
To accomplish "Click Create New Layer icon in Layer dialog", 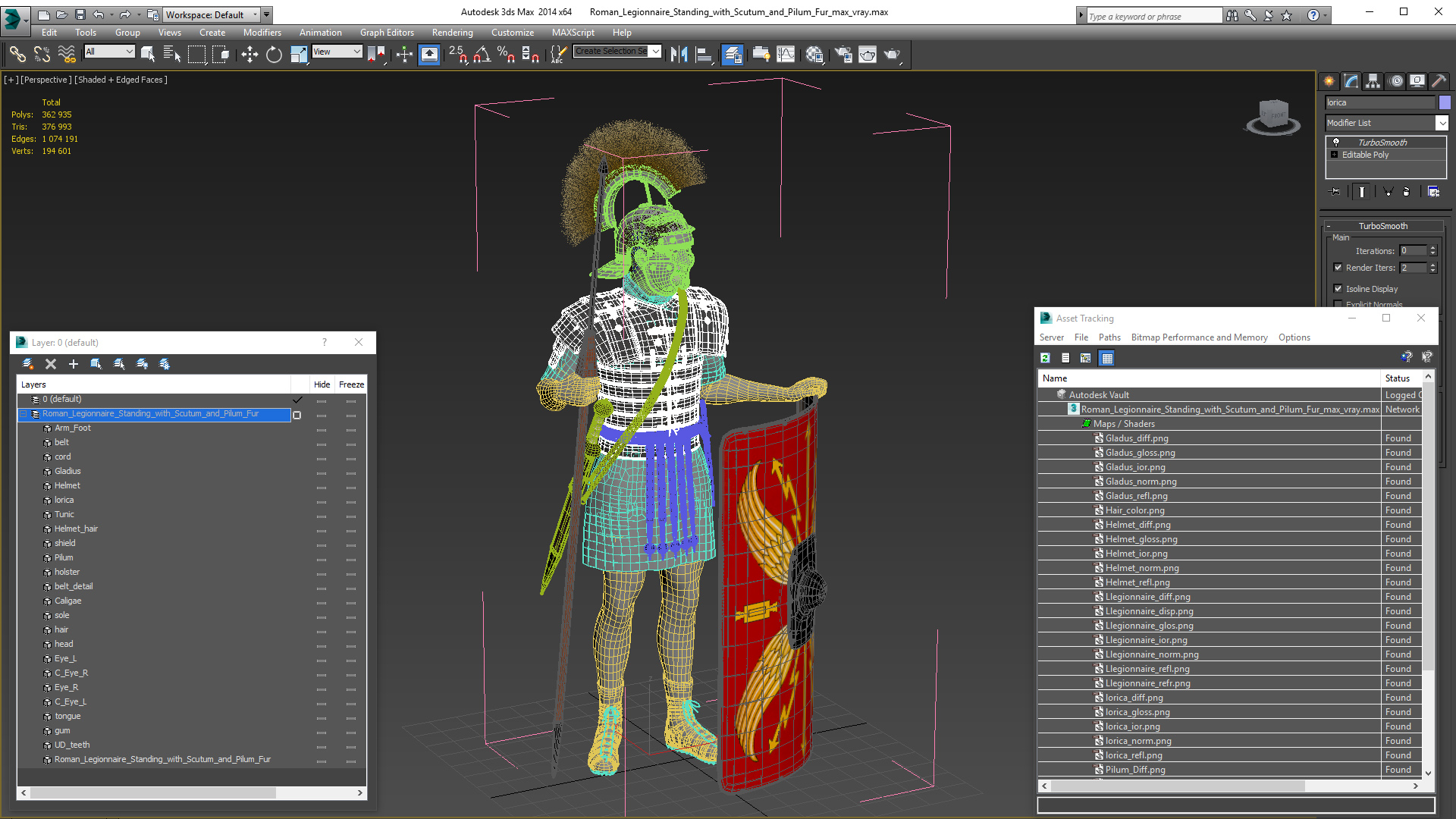I will [28, 364].
